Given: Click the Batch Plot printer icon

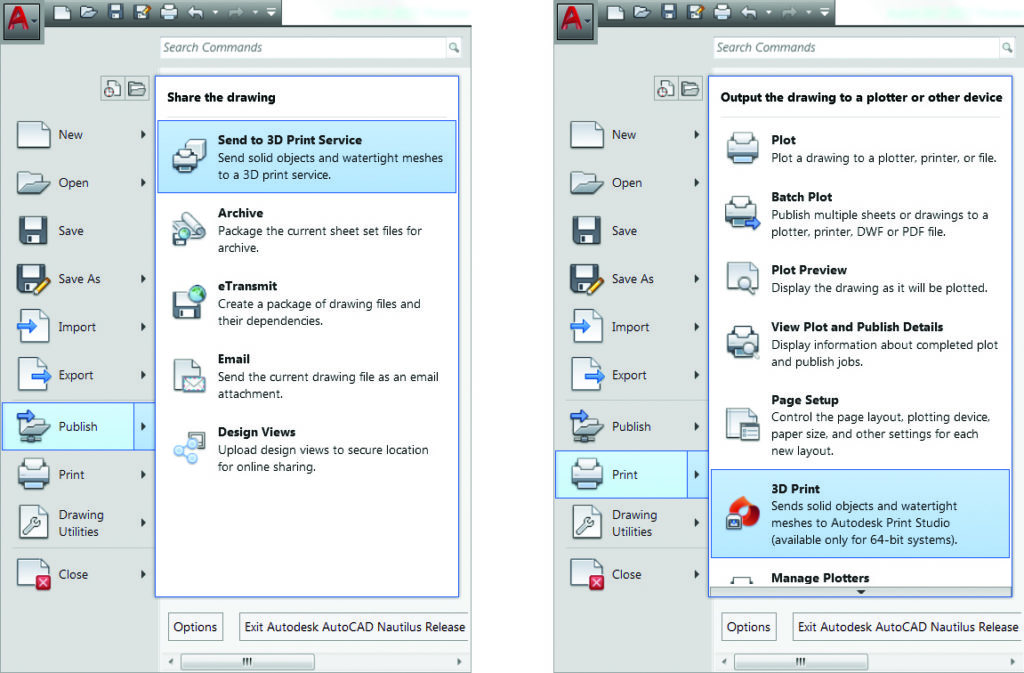Looking at the screenshot, I should pyautogui.click(x=743, y=213).
